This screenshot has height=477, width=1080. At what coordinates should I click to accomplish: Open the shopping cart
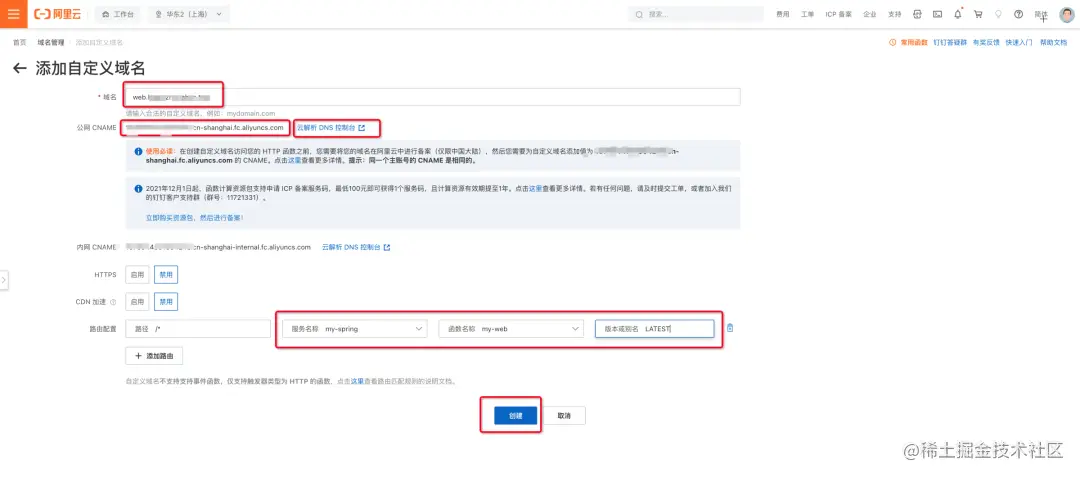click(978, 14)
